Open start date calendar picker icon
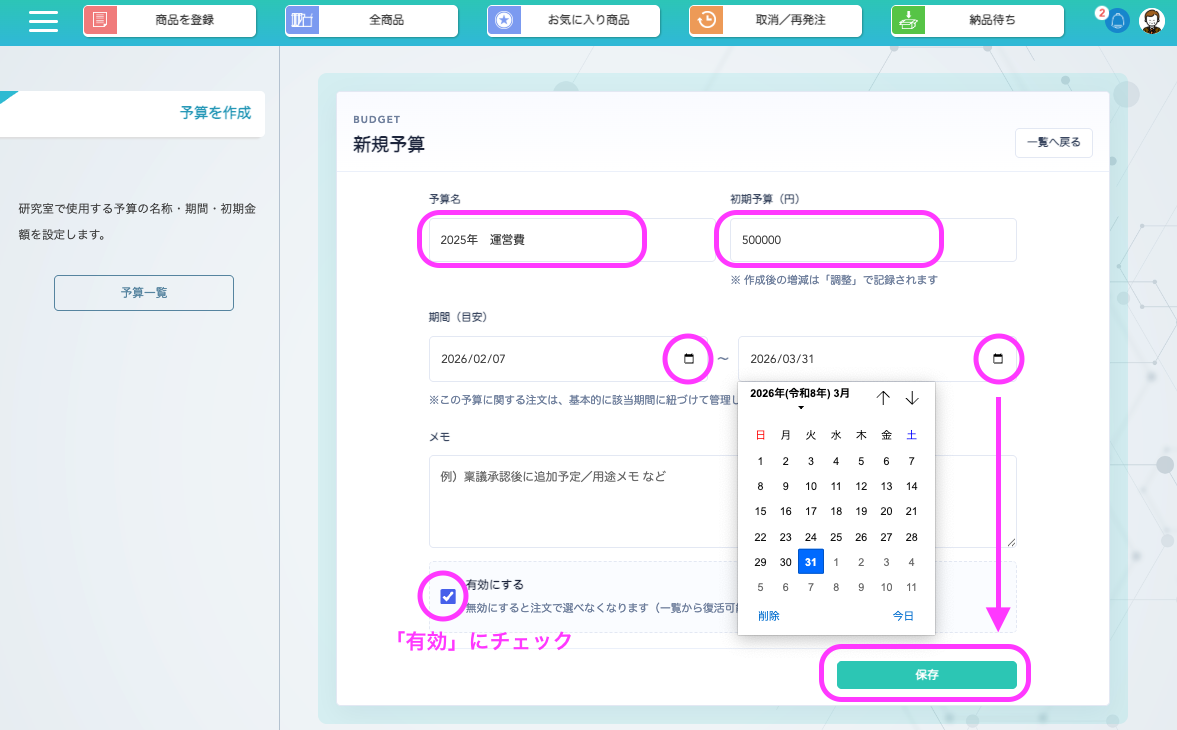This screenshot has height=730, width=1177. 688,359
